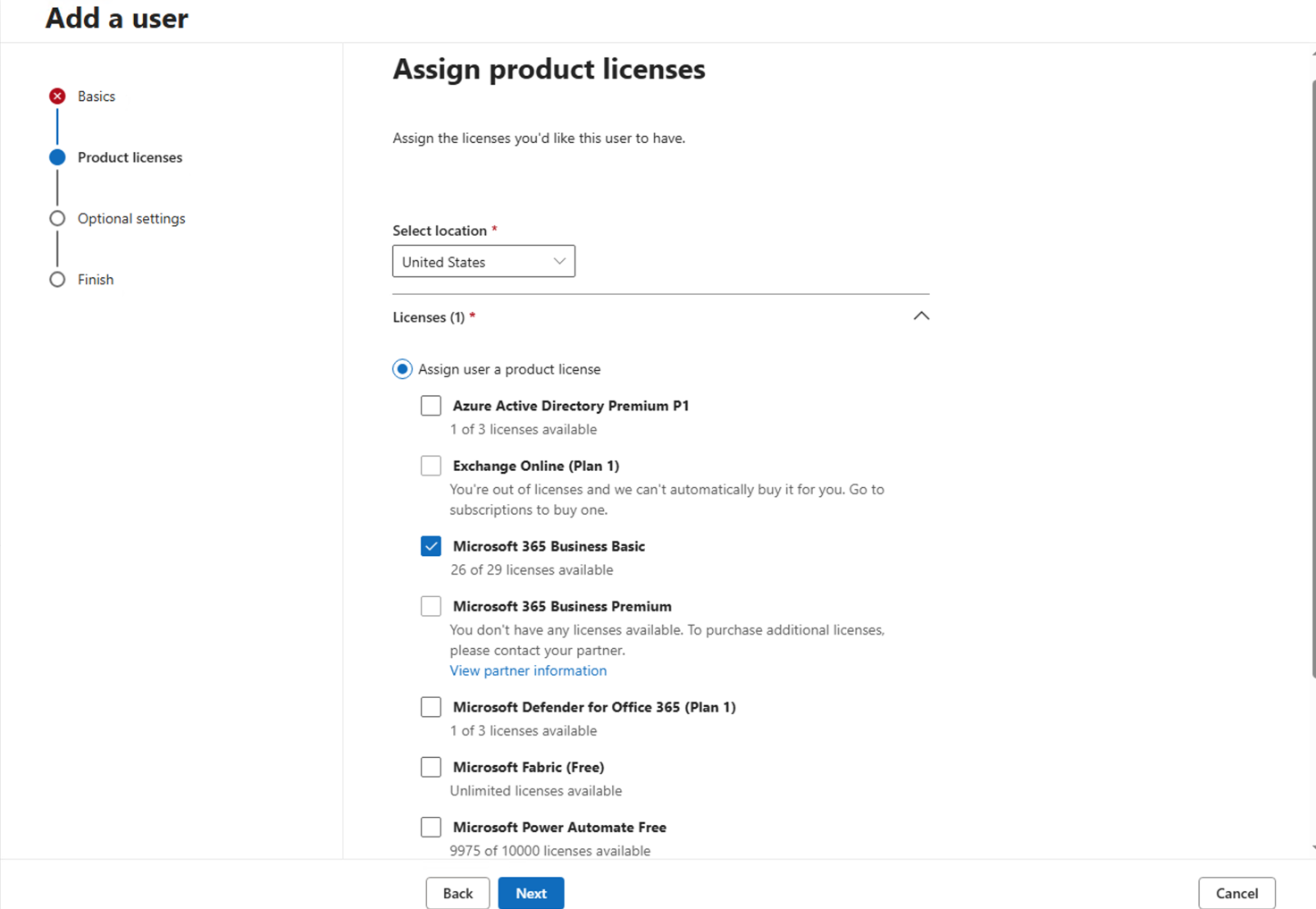Check Microsoft Power Automate Free
This screenshot has width=1316, height=909.
point(431,827)
